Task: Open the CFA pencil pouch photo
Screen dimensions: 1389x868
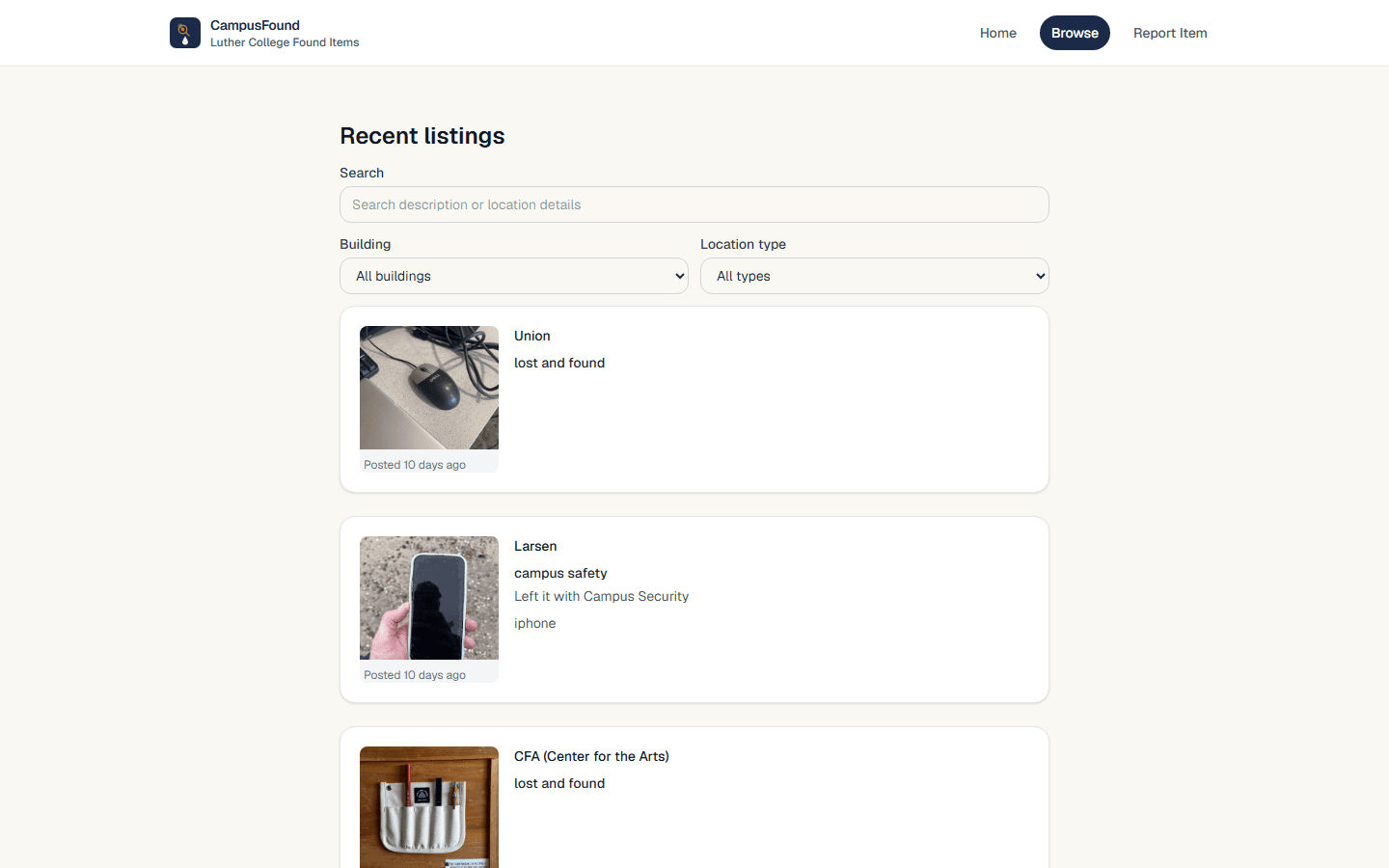Action: point(429,807)
